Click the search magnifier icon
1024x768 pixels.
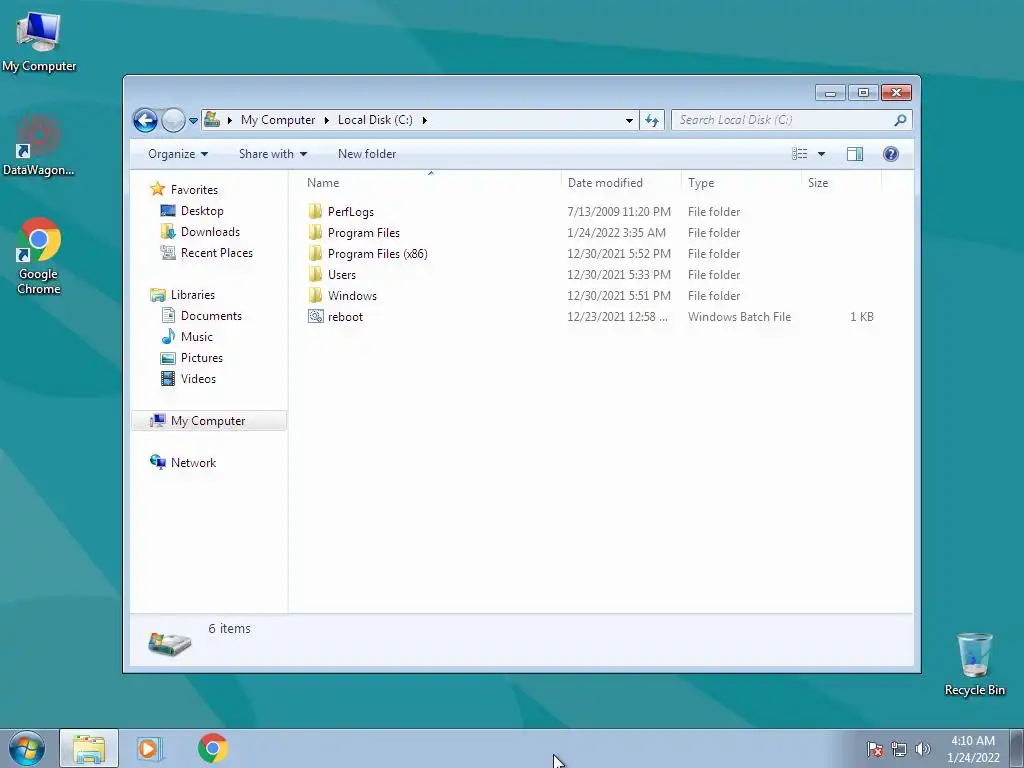(901, 120)
